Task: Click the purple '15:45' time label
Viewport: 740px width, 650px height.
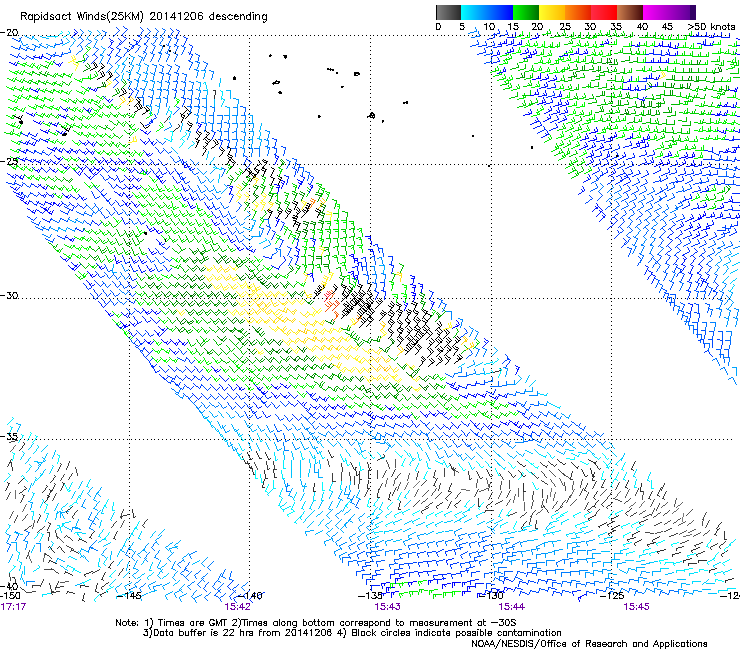Action: [636, 607]
